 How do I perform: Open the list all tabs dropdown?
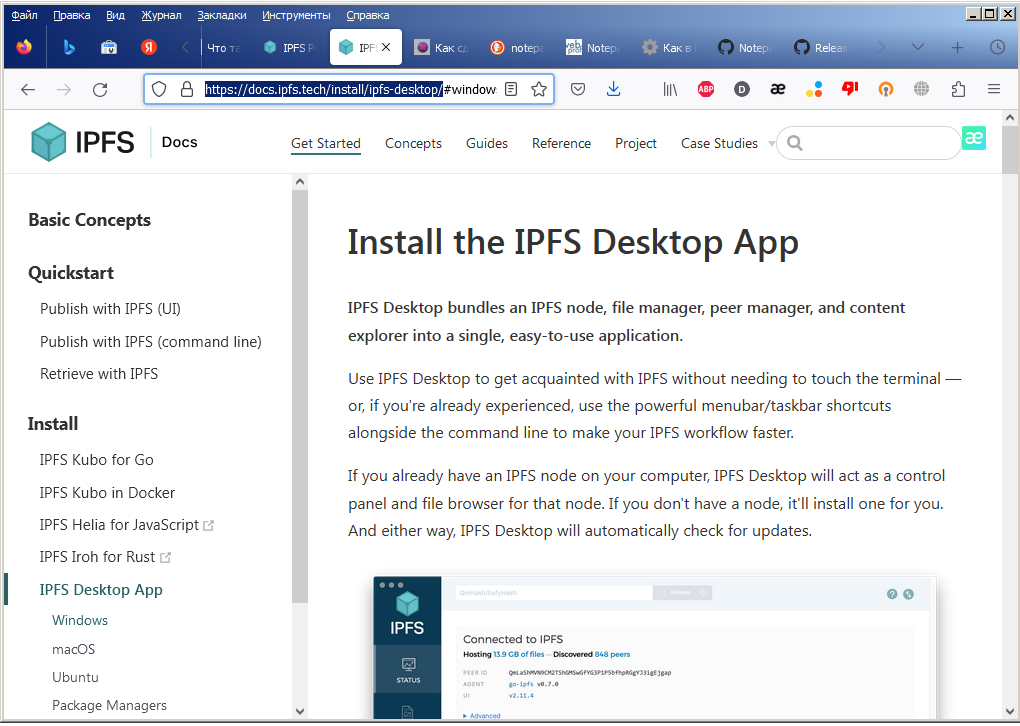click(x=918, y=47)
